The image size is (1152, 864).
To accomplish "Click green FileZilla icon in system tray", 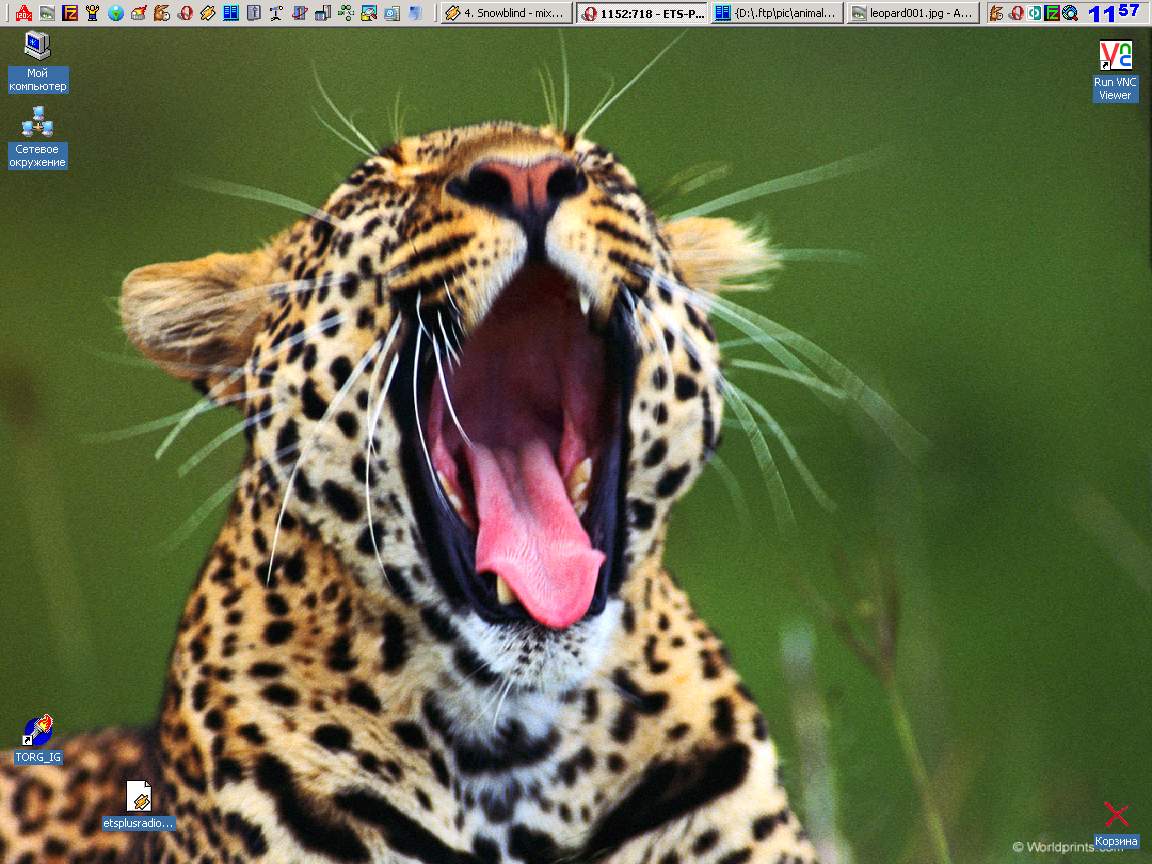I will click(1052, 13).
